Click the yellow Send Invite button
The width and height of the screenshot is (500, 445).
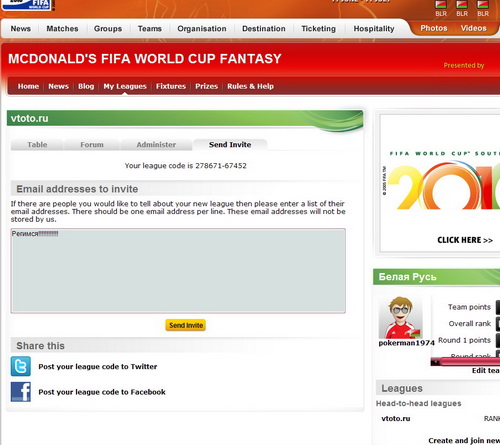coord(186,325)
